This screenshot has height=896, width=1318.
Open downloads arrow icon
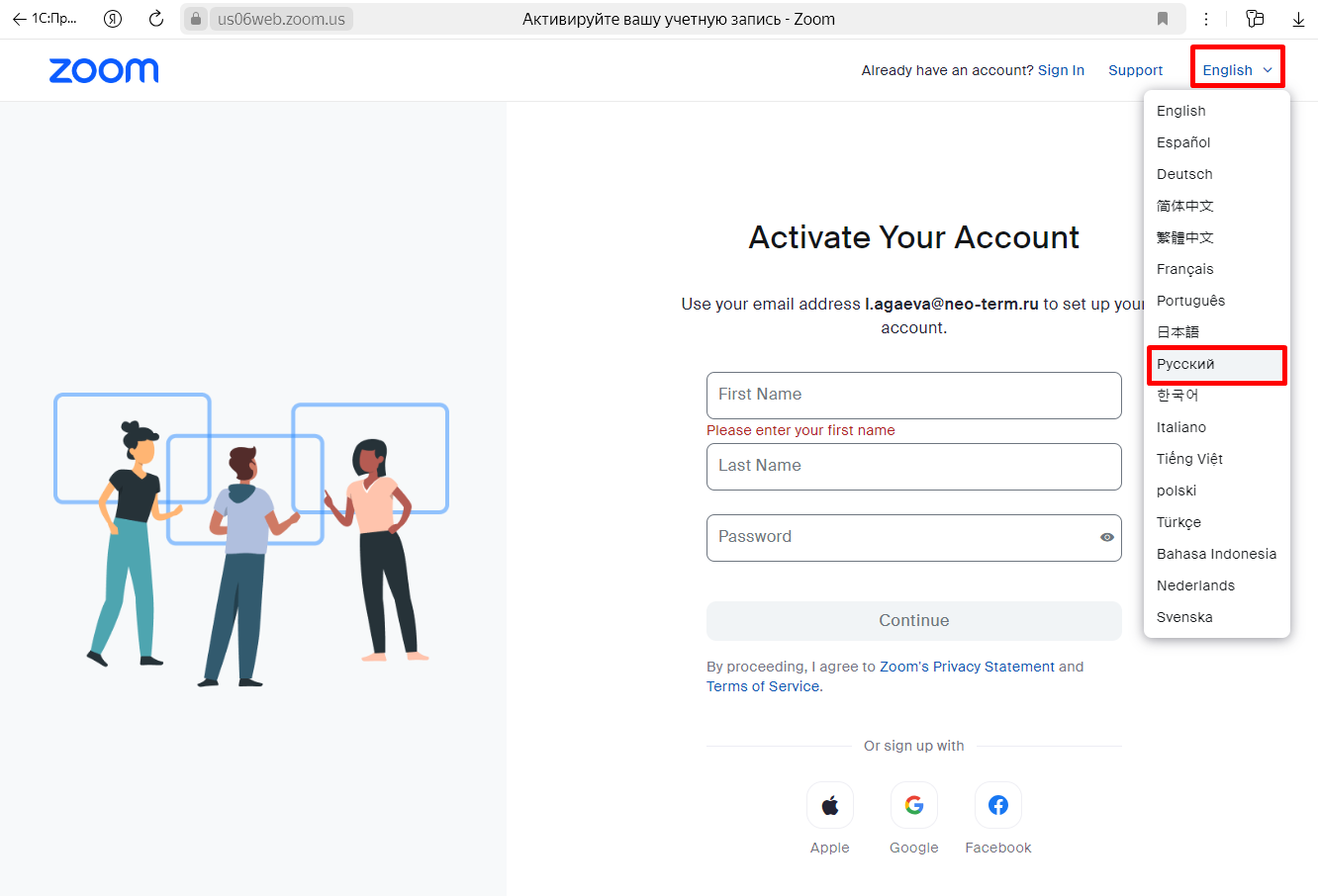click(x=1298, y=19)
